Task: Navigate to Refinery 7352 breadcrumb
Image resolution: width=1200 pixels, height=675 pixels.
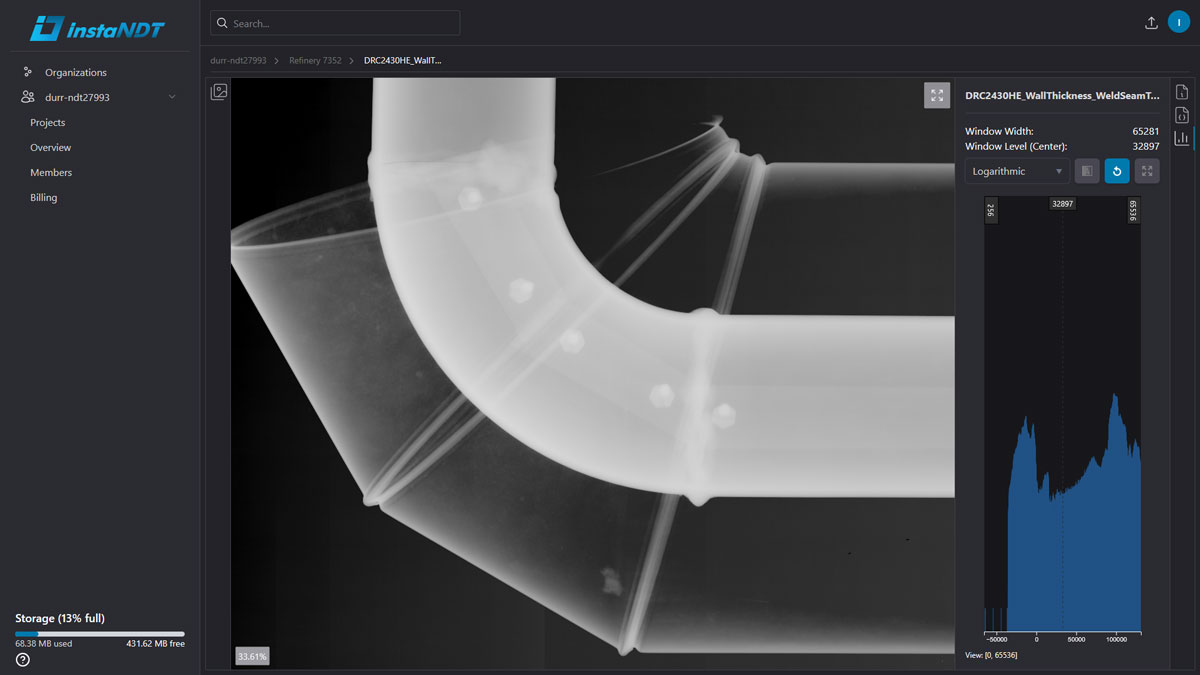Action: [x=315, y=61]
